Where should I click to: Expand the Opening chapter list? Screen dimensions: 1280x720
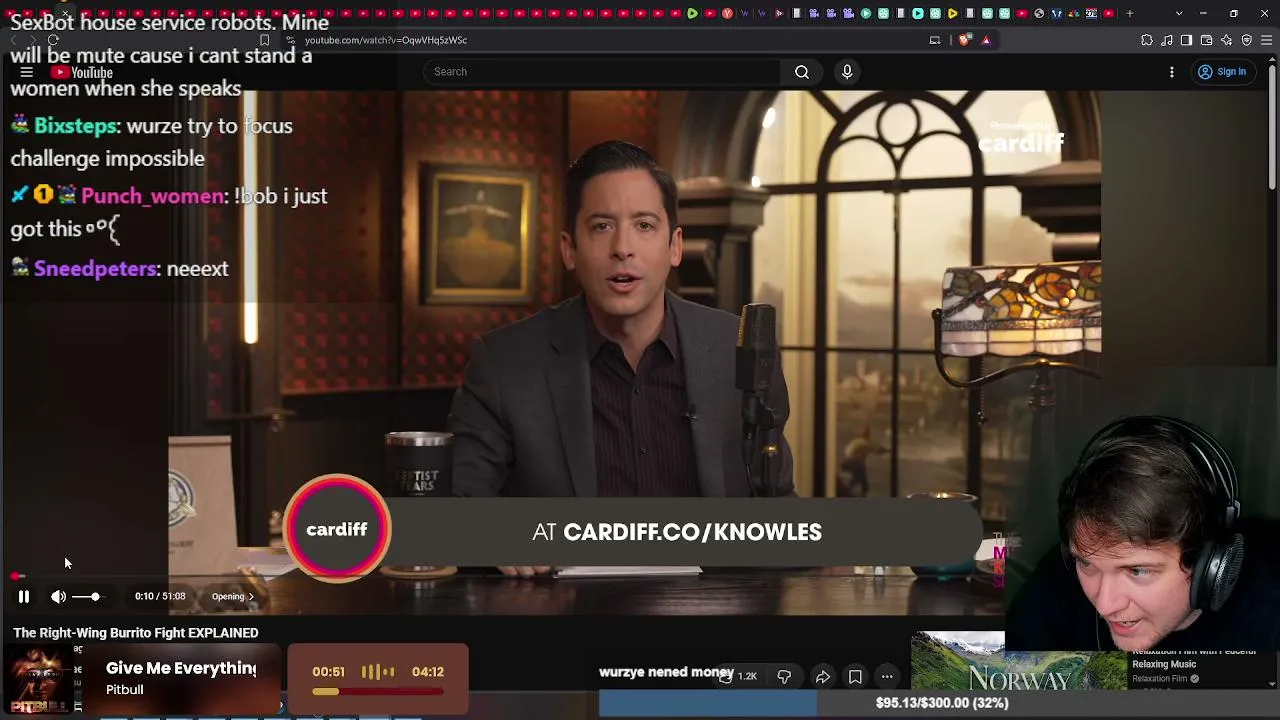(x=232, y=597)
